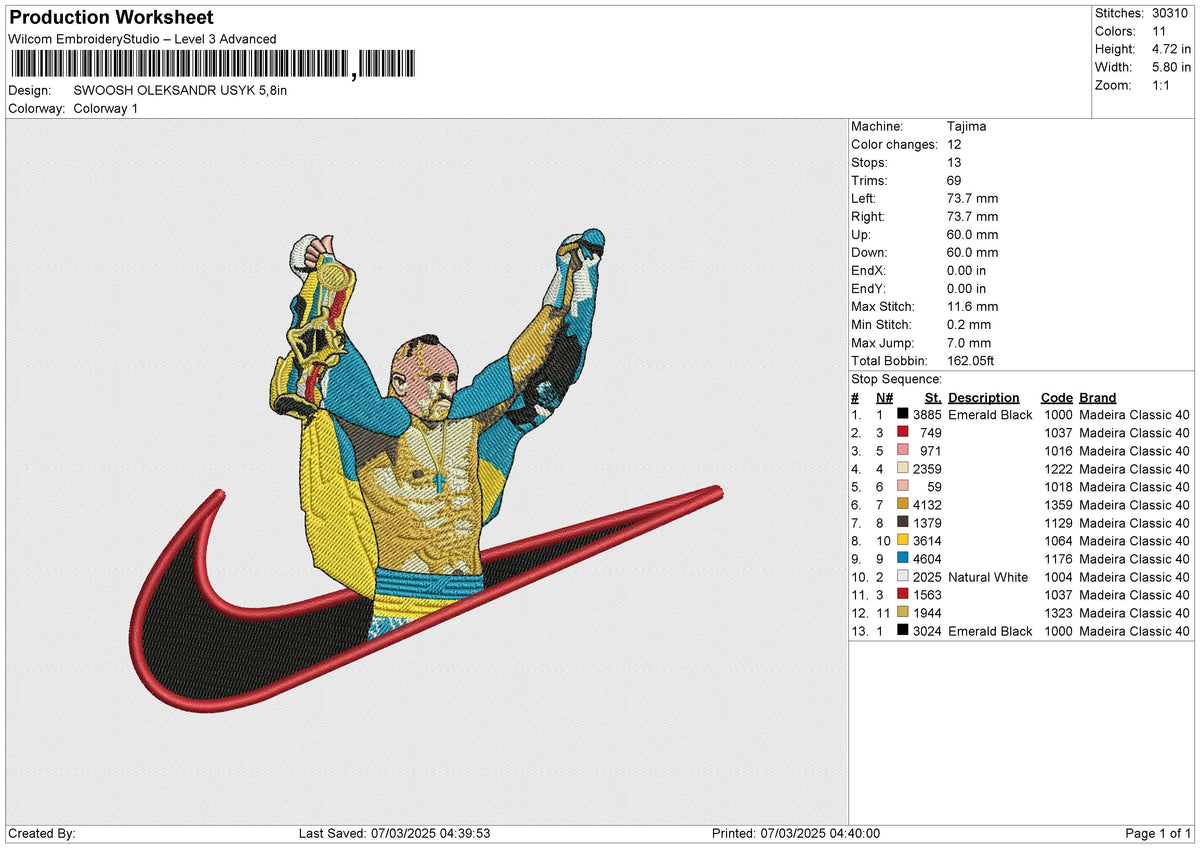Click the Trims value 69
1200x848 pixels.
[x=954, y=180]
